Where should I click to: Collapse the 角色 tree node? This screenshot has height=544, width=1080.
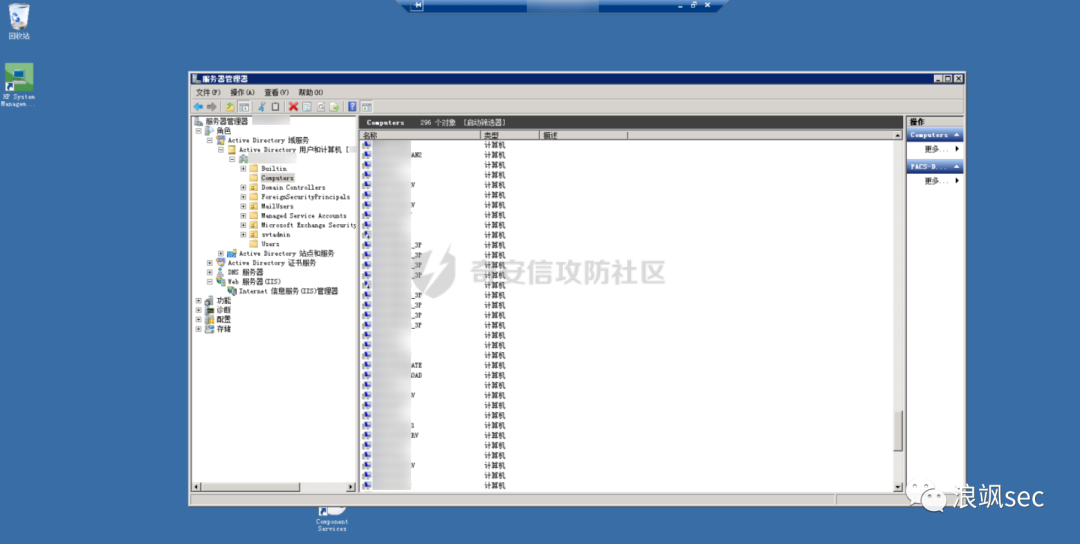click(198, 131)
